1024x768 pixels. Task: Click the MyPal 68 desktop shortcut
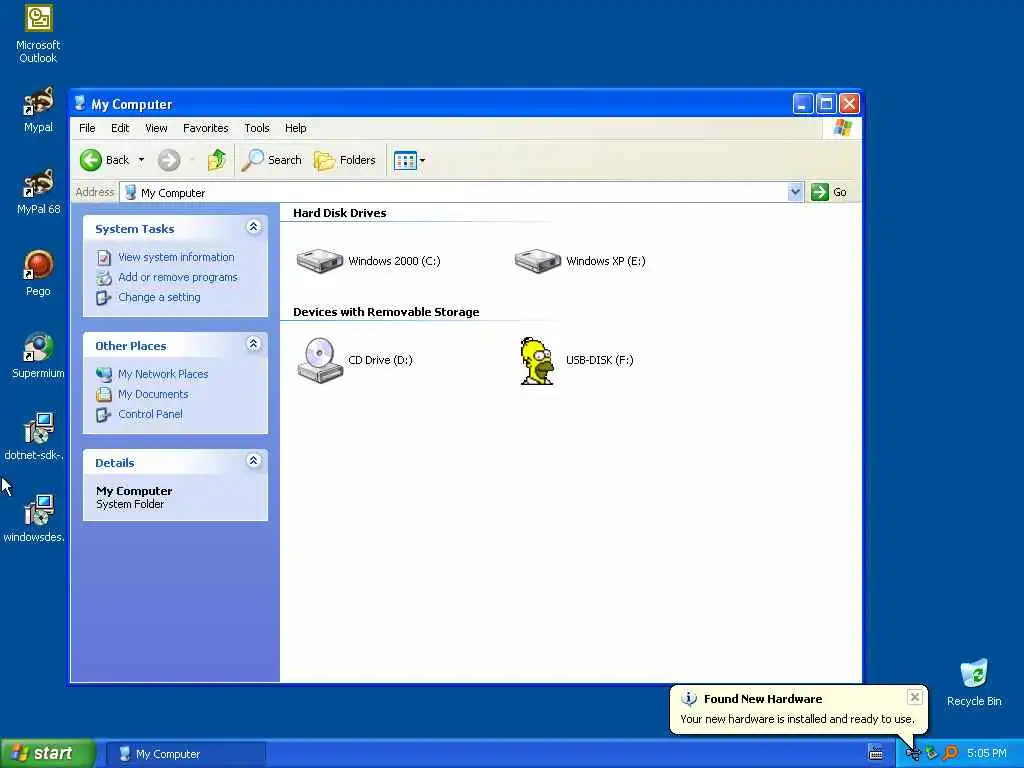point(38,192)
